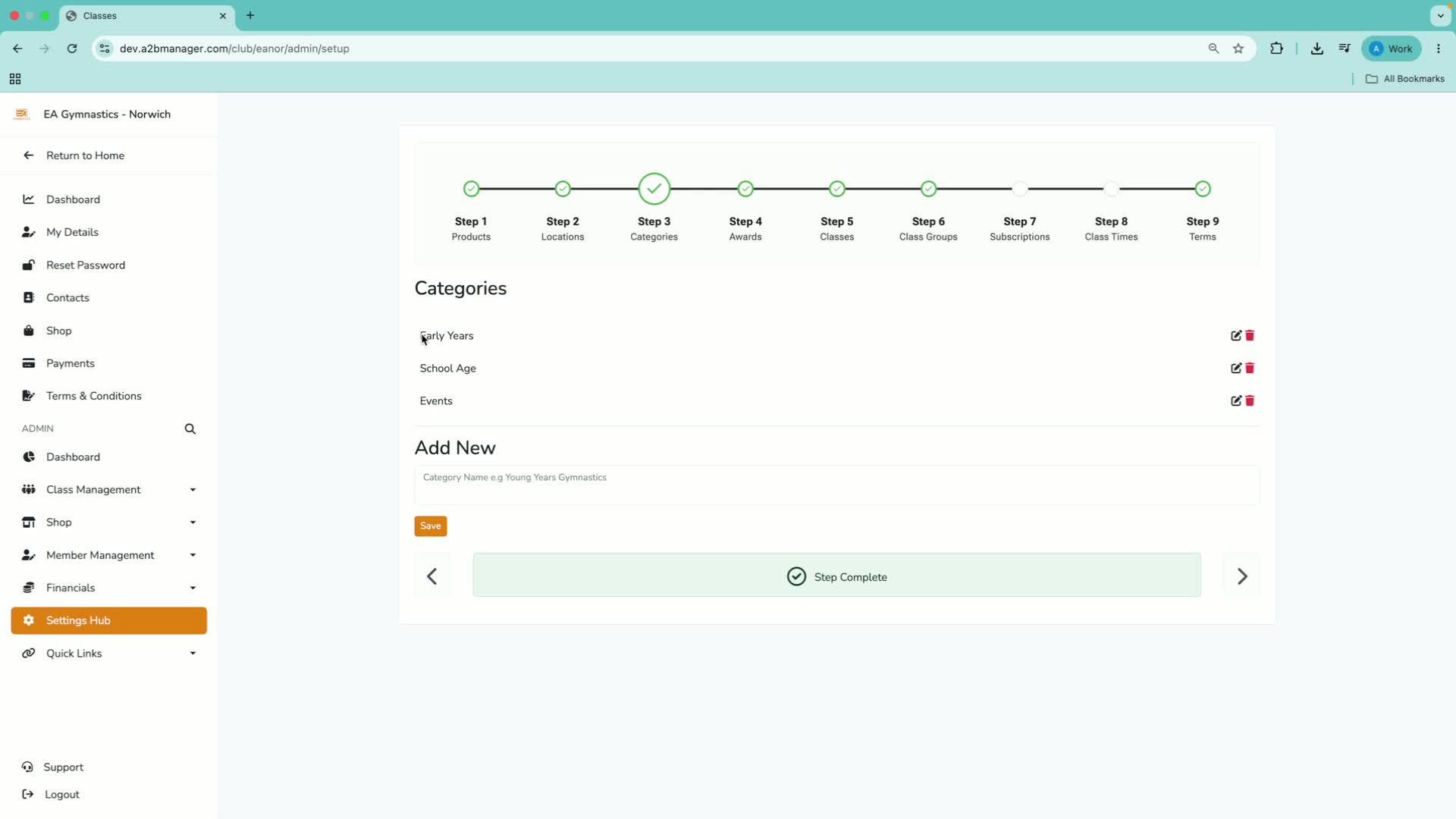
Task: Jump to Step 6 Class Groups
Action: click(x=928, y=189)
